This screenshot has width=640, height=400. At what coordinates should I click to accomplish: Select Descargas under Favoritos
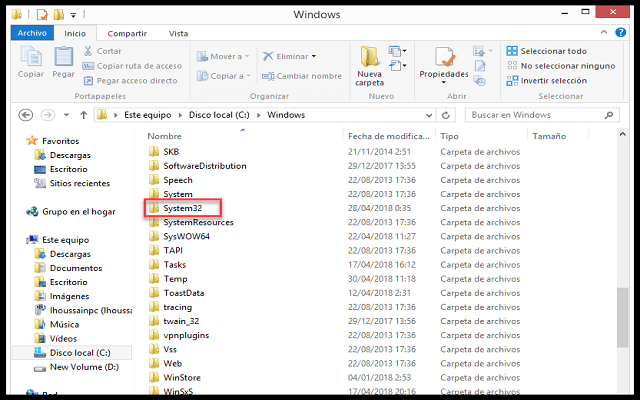coord(69,155)
